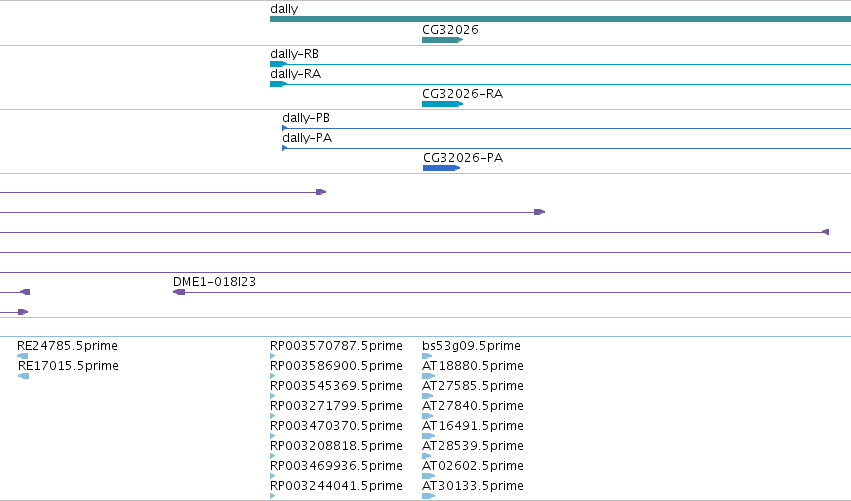Open the RP003244041.5prime feature label
851x501 pixels.
pyautogui.click(x=336, y=486)
